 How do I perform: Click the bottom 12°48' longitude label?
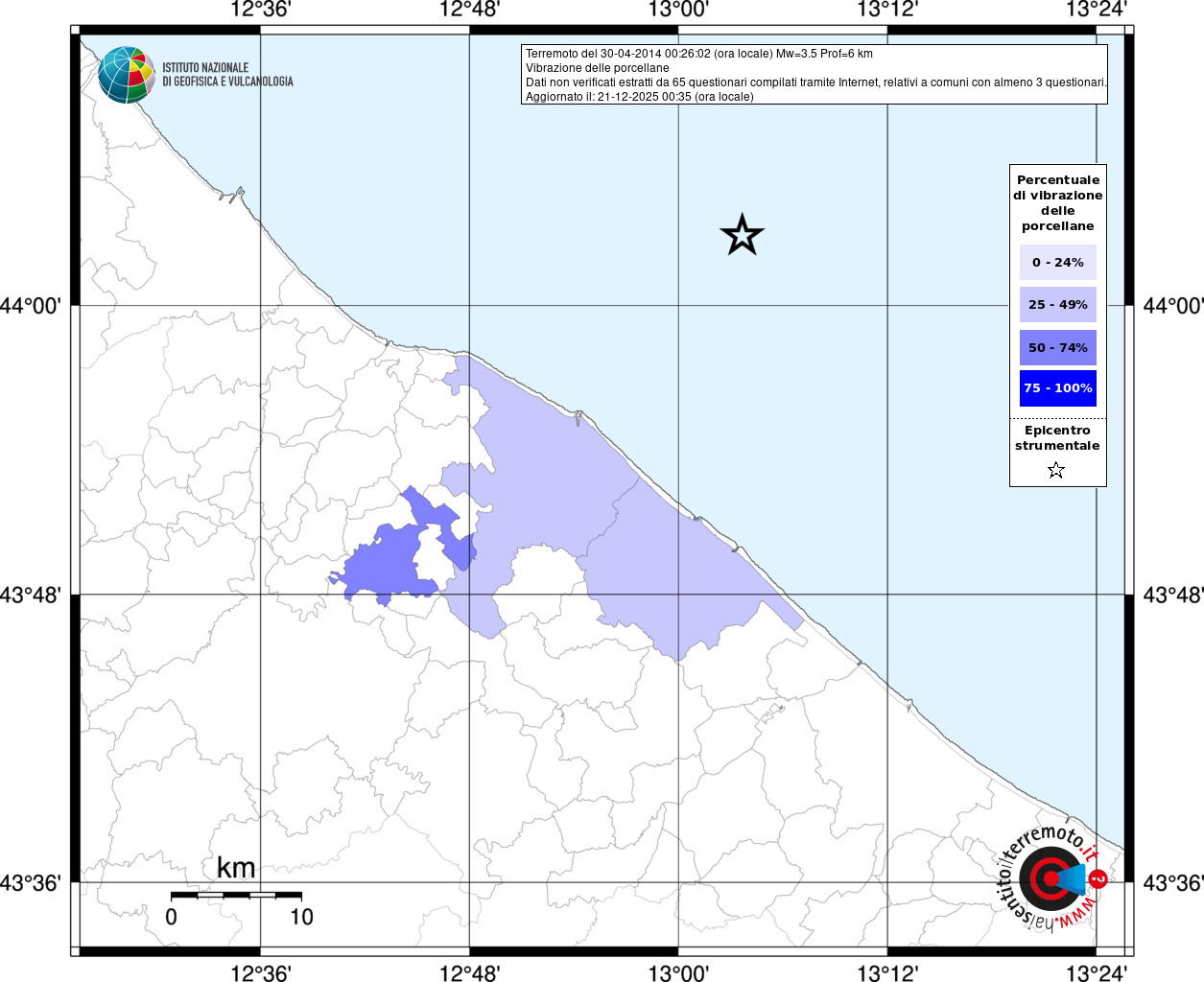point(470,973)
